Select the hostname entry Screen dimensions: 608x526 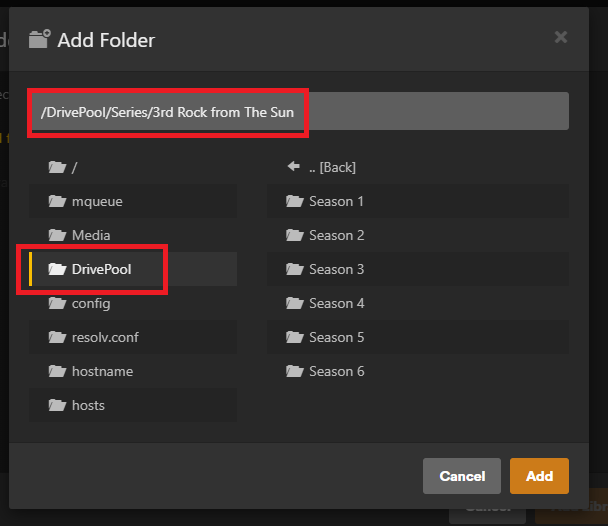[x=101, y=371]
